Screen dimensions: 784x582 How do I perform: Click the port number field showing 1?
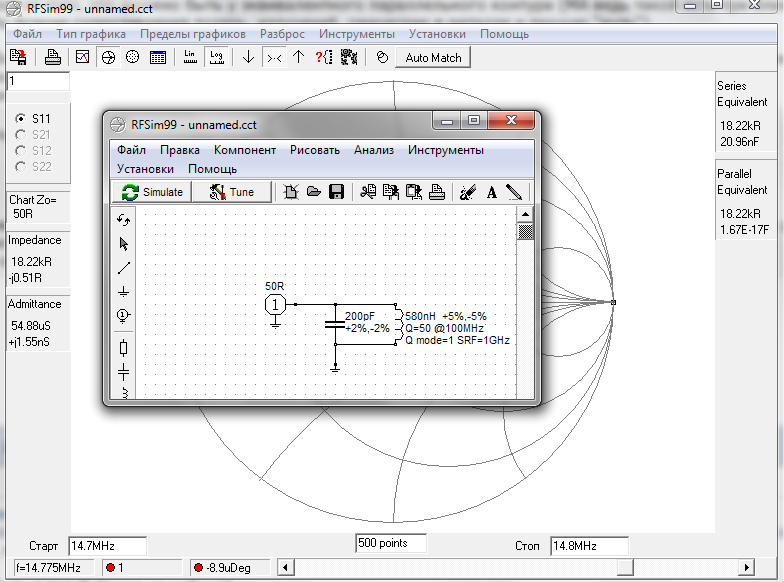click(38, 81)
